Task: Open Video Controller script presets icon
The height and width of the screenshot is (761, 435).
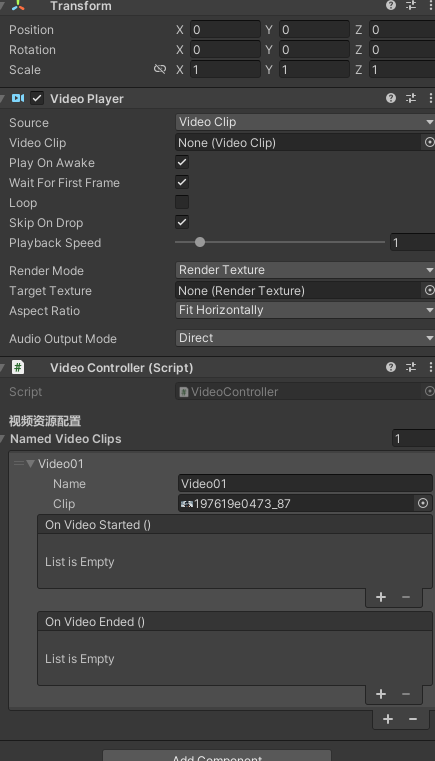Action: click(x=411, y=367)
